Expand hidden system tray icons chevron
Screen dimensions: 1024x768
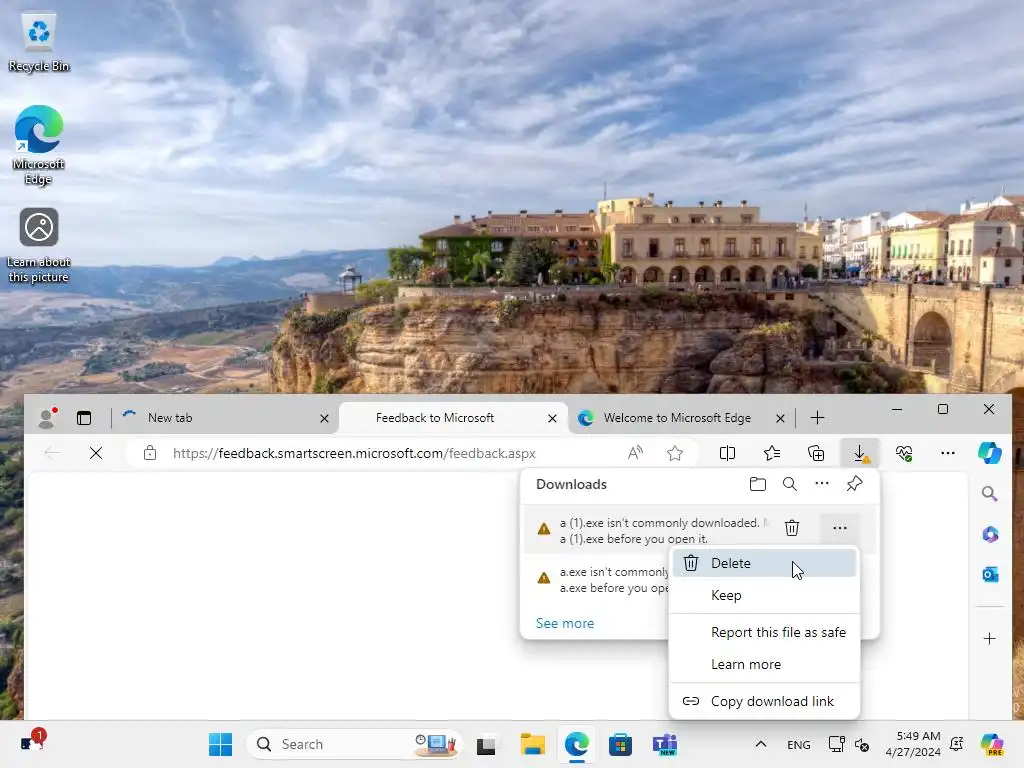coord(761,744)
